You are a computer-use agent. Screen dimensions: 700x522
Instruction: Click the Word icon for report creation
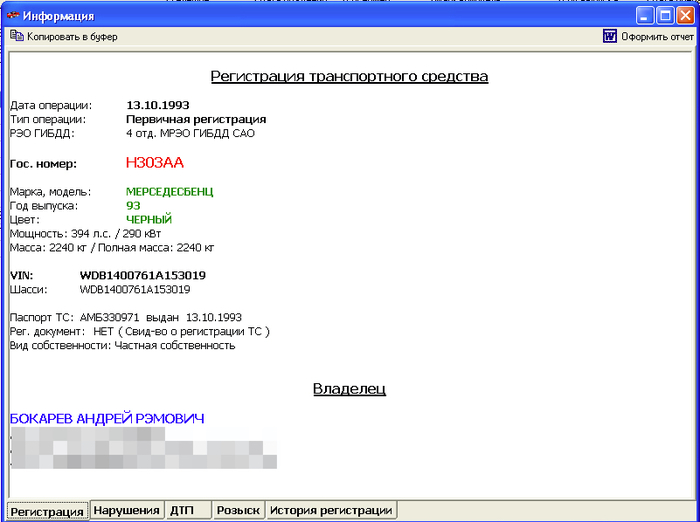pos(609,37)
